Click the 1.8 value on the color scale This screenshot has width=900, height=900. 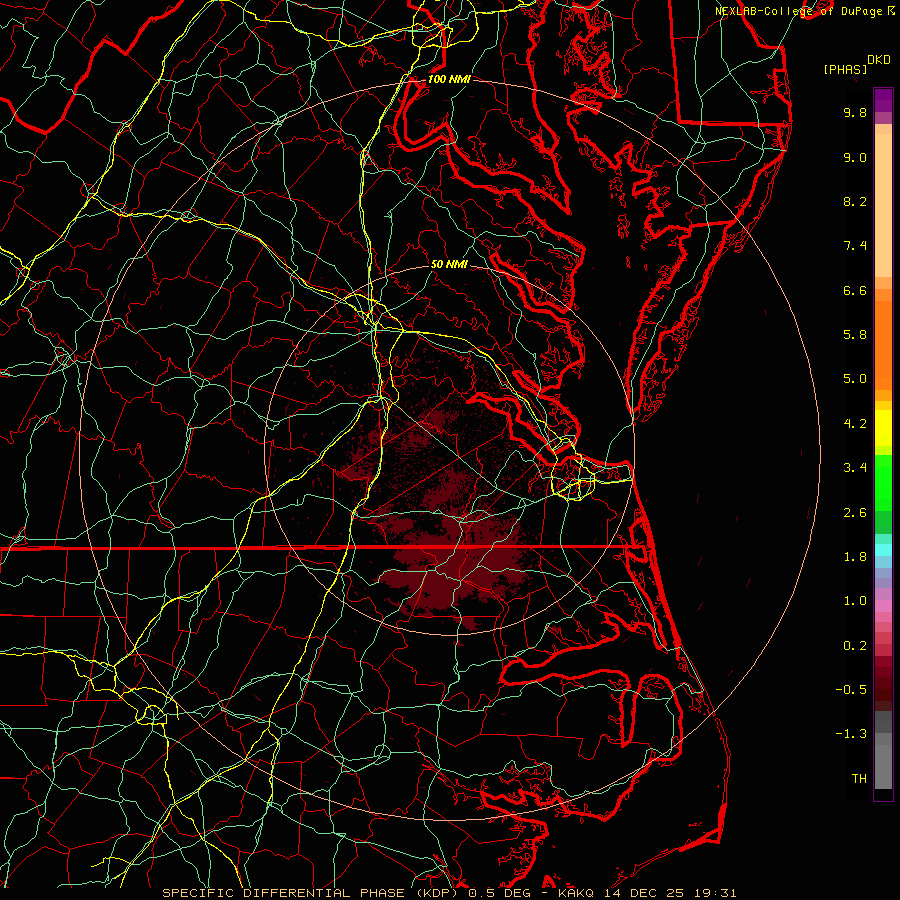click(x=855, y=557)
